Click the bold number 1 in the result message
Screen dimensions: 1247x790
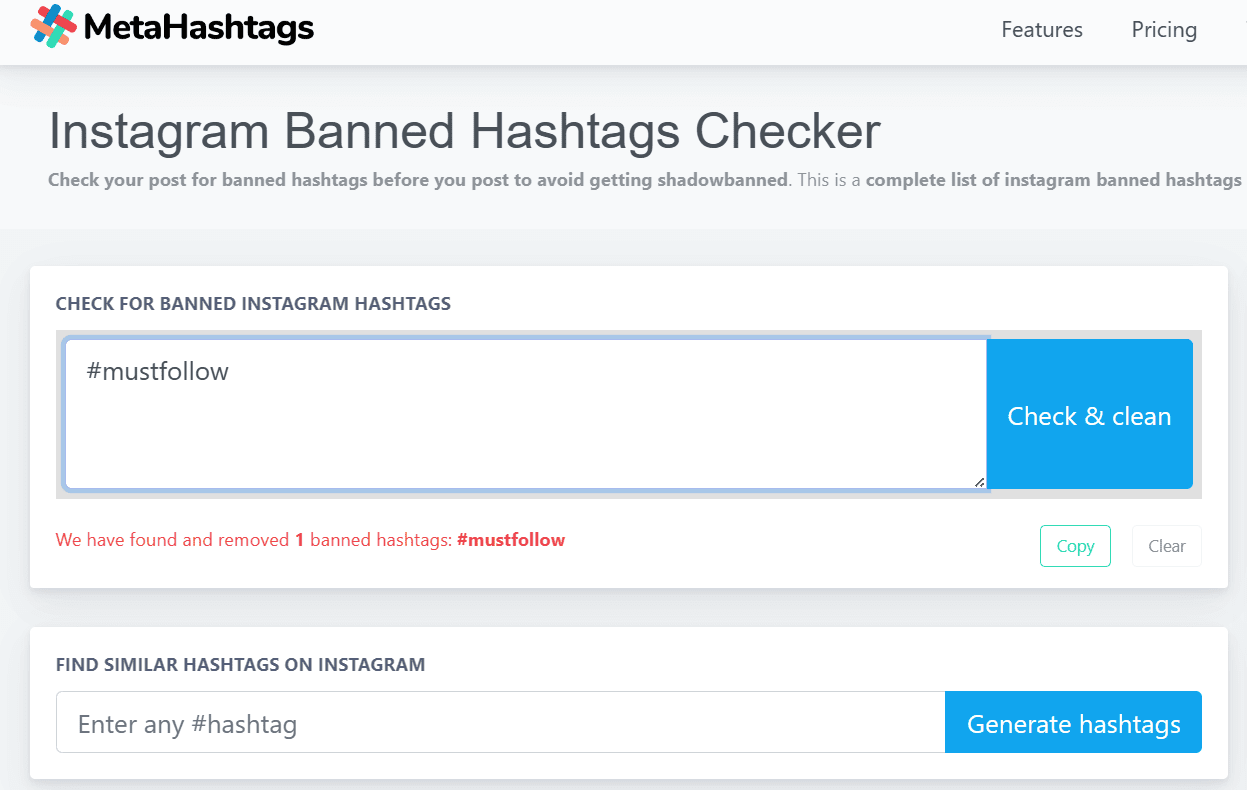point(299,540)
